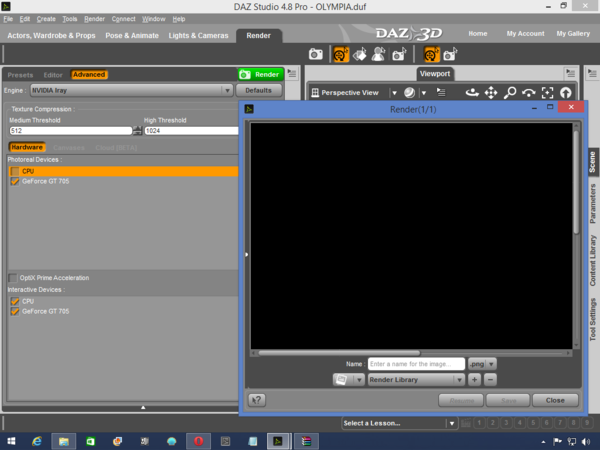Screen dimensions: 600x450
Task: Open the Create menu
Action: (46, 19)
